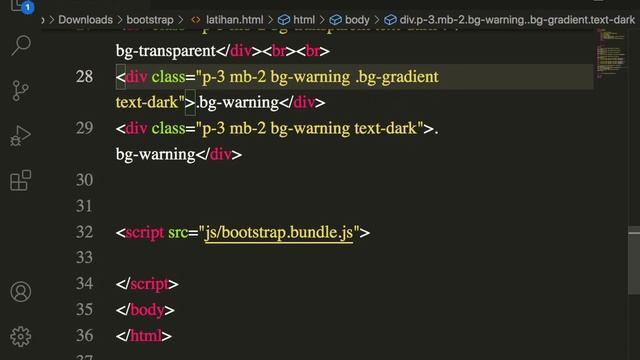The image size is (640, 360).
Task: Click the vertical scrollbar thumb
Action: coord(634,260)
